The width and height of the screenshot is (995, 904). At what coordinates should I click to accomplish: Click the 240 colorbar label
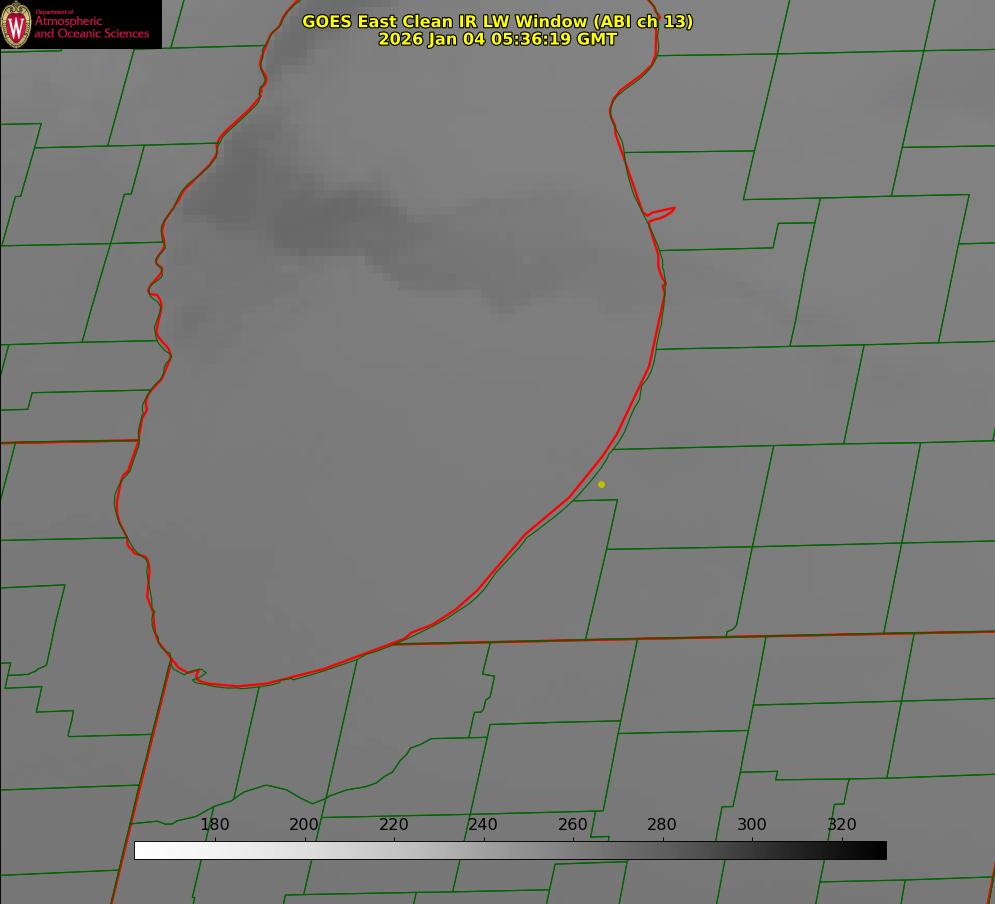483,825
